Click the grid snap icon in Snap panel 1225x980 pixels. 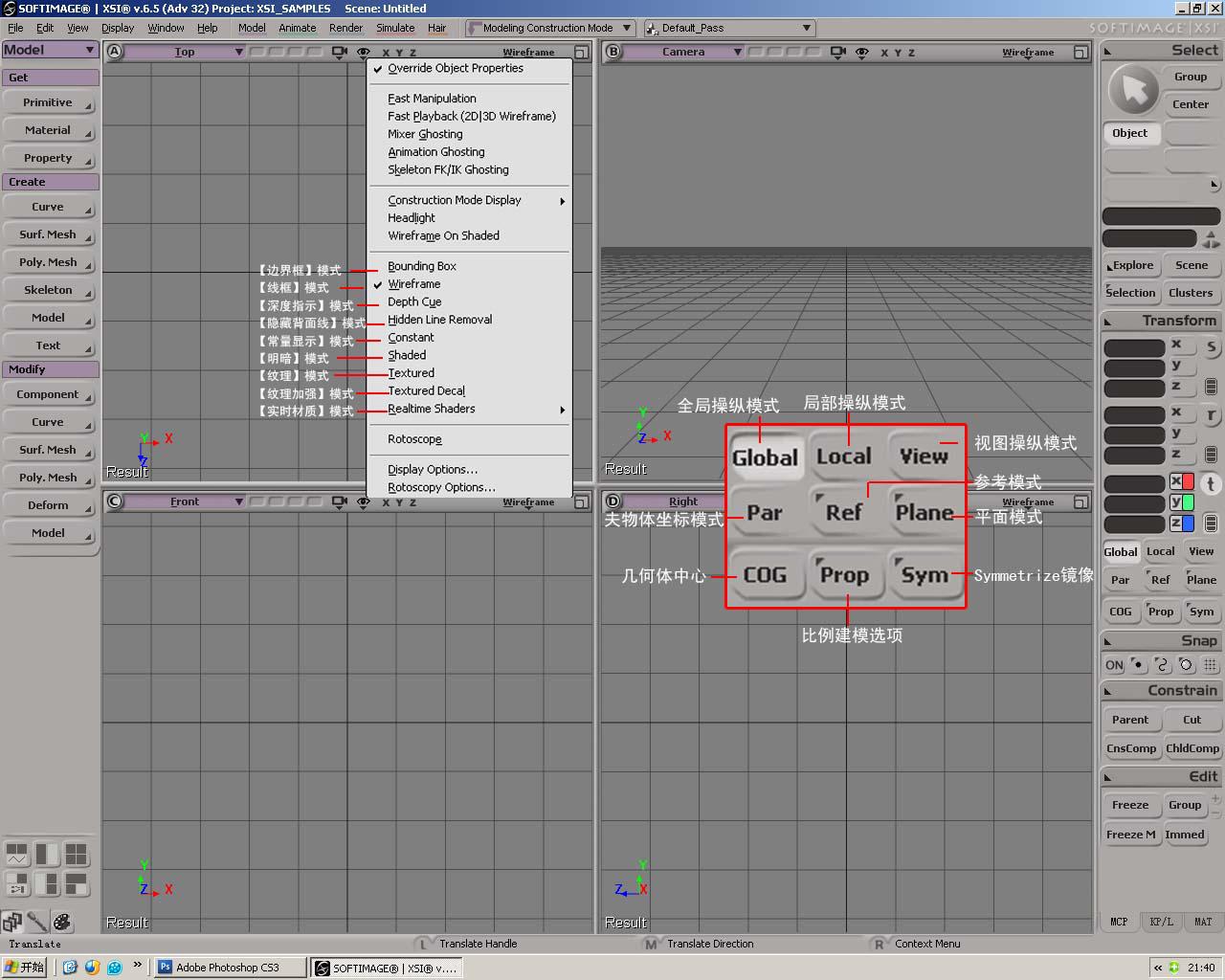point(1211,664)
